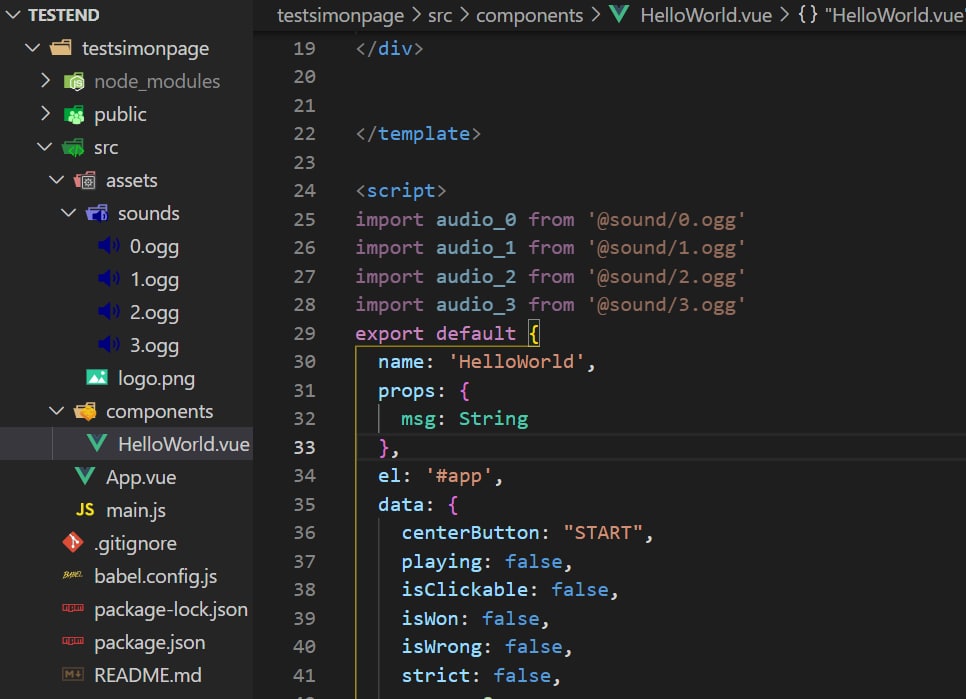The width and height of the screenshot is (966, 699).
Task: Collapse the sounds folder chevron
Action: point(68,213)
